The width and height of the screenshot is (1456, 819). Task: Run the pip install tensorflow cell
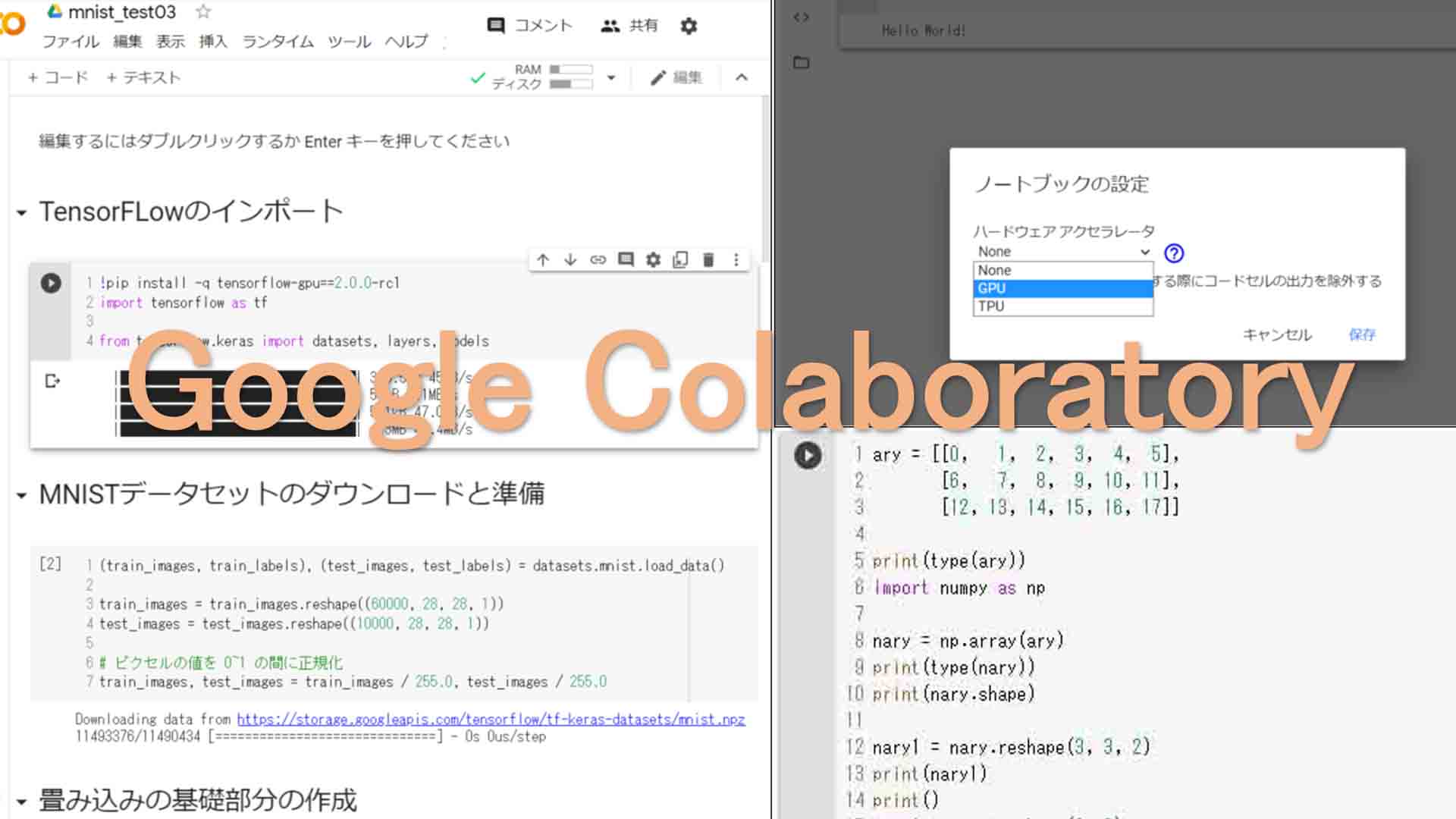tap(51, 283)
